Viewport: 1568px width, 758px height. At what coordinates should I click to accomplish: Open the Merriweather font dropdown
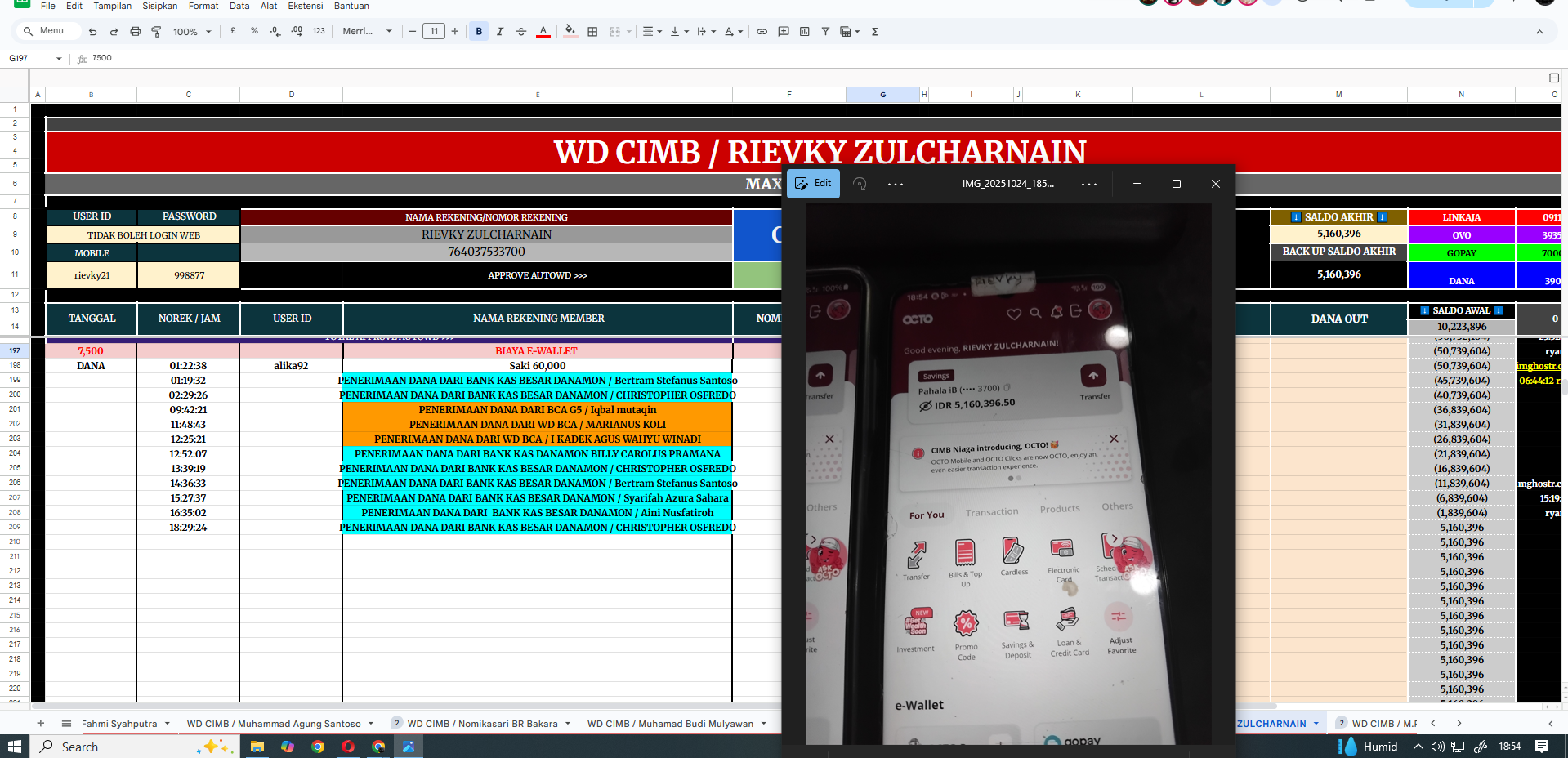[x=367, y=31]
